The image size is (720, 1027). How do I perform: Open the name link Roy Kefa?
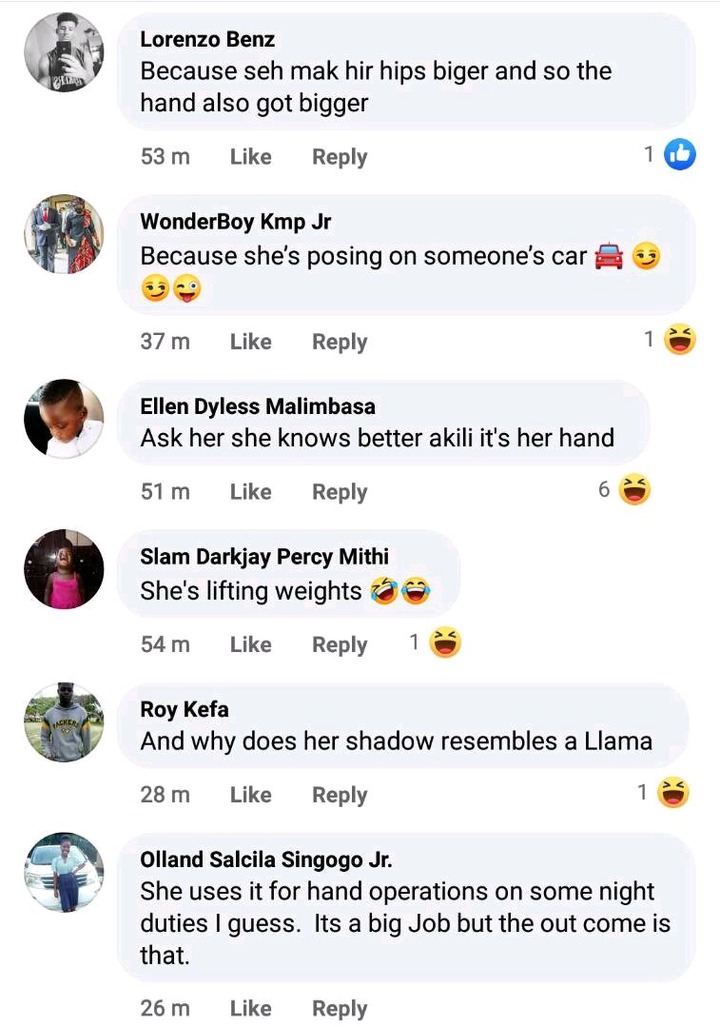tap(184, 709)
